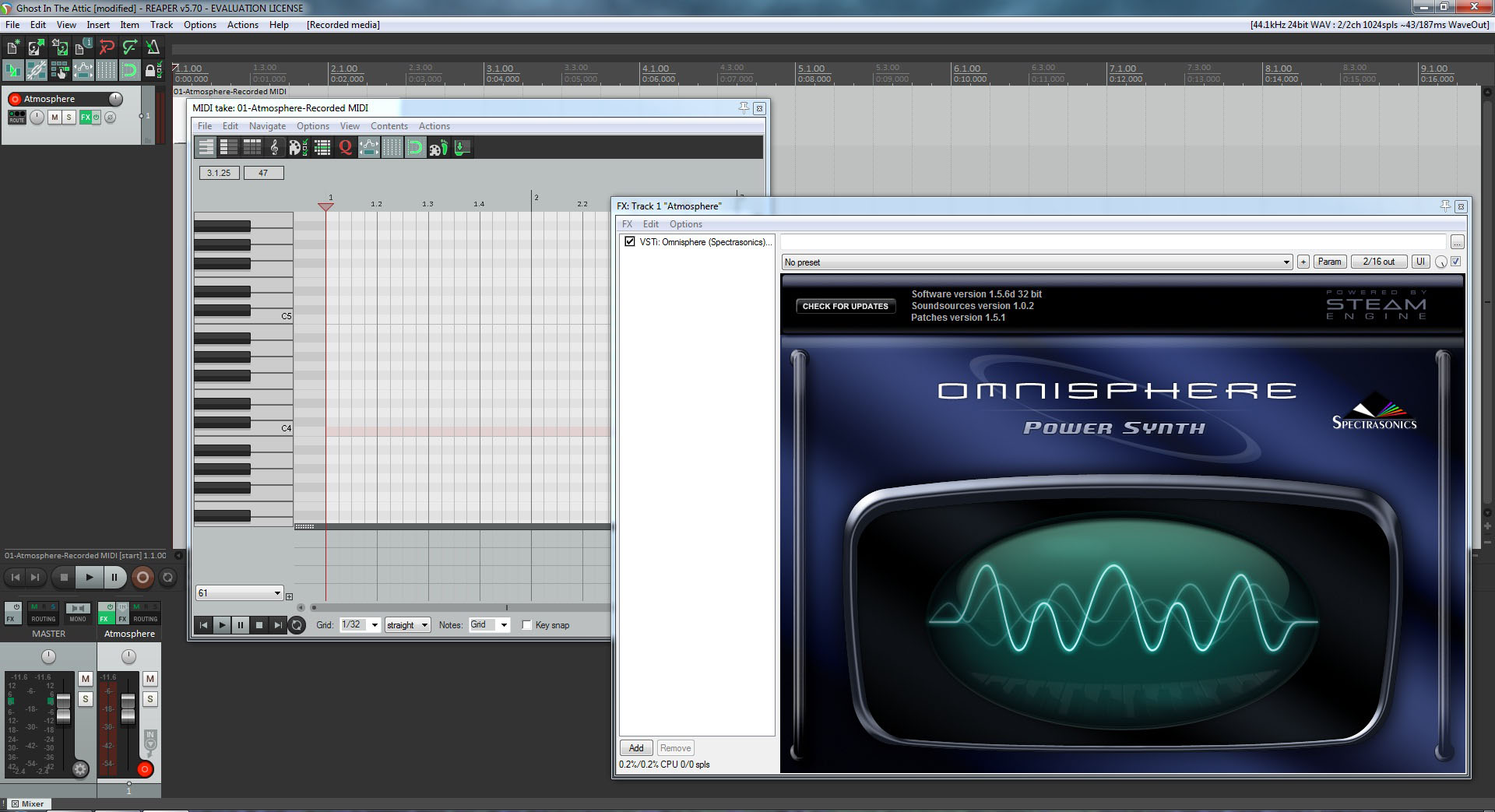Click the FX comment ellipsis button

click(x=1457, y=242)
